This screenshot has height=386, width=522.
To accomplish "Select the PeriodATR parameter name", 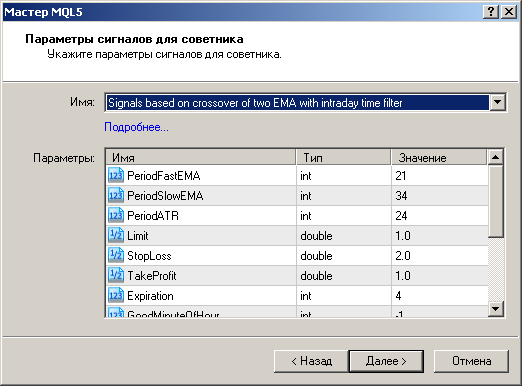I will (153, 216).
